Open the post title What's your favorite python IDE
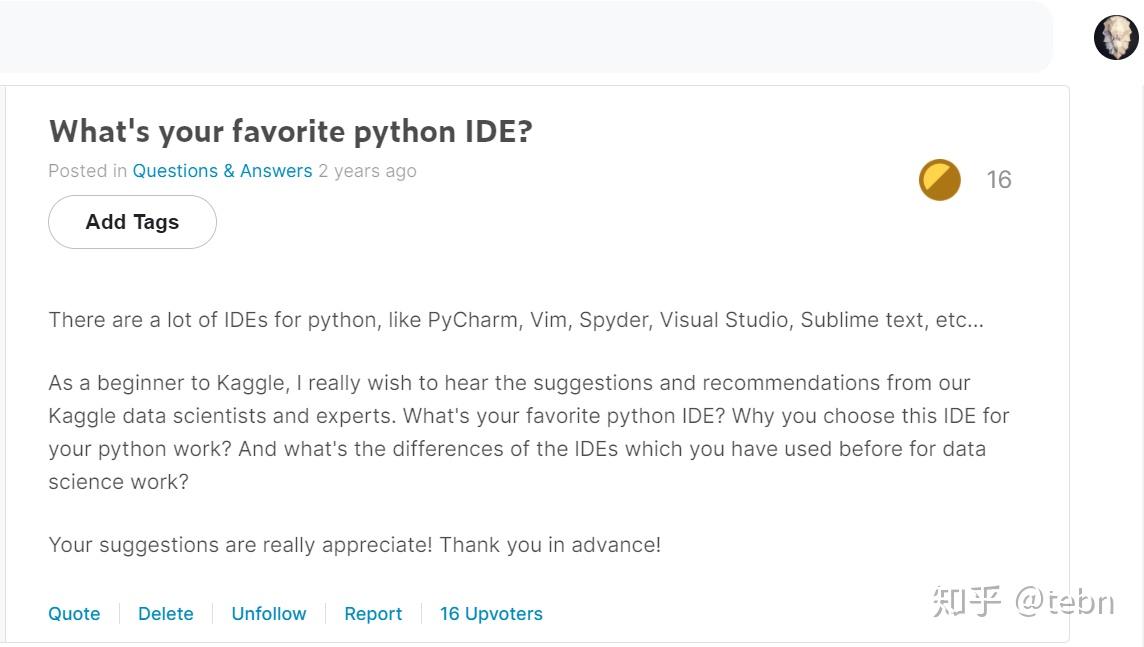Image resolution: width=1144 pixels, height=647 pixels. (x=290, y=131)
